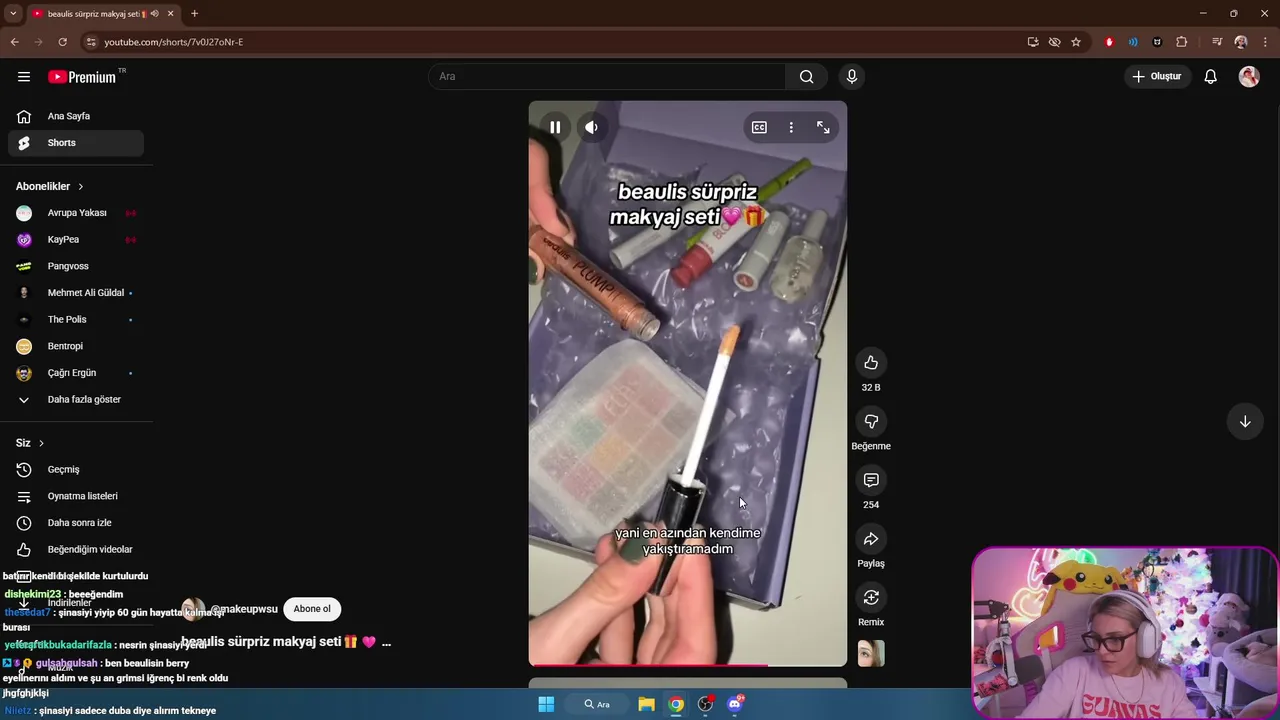This screenshot has width=1280, height=720.
Task: Expand the Short to full screen
Action: (823, 127)
